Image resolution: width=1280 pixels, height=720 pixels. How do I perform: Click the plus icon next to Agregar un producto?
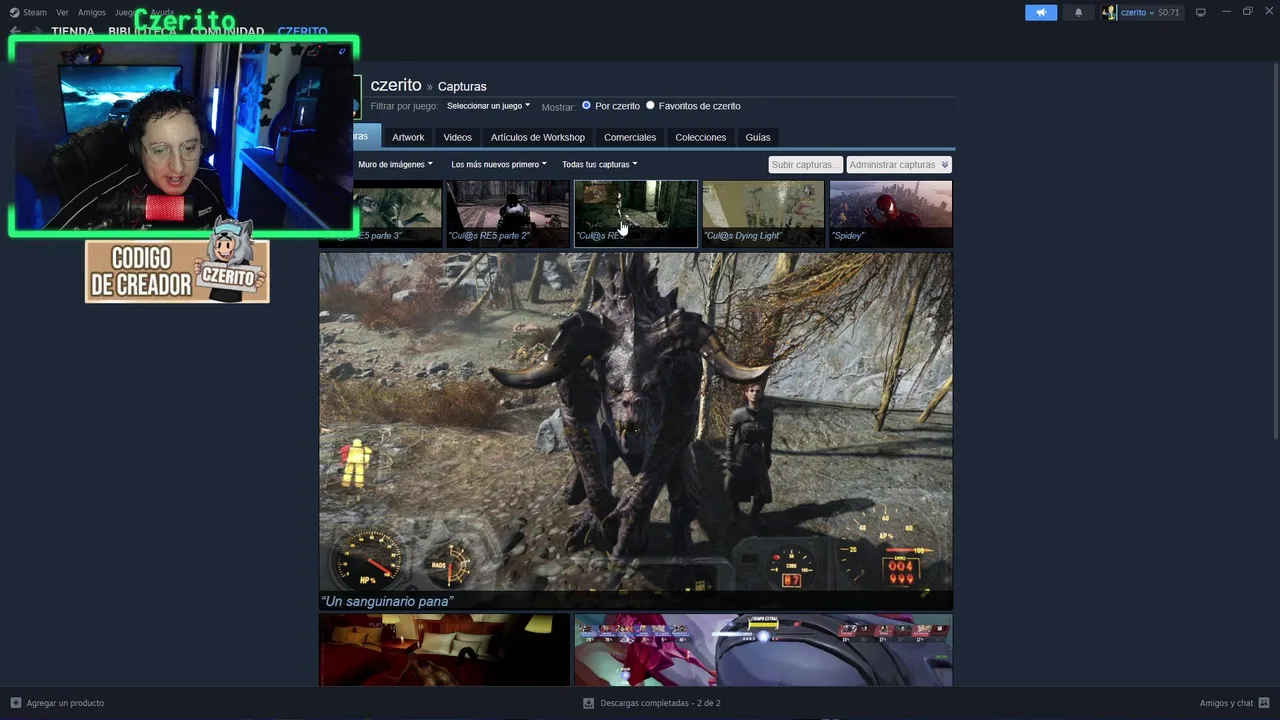click(15, 703)
